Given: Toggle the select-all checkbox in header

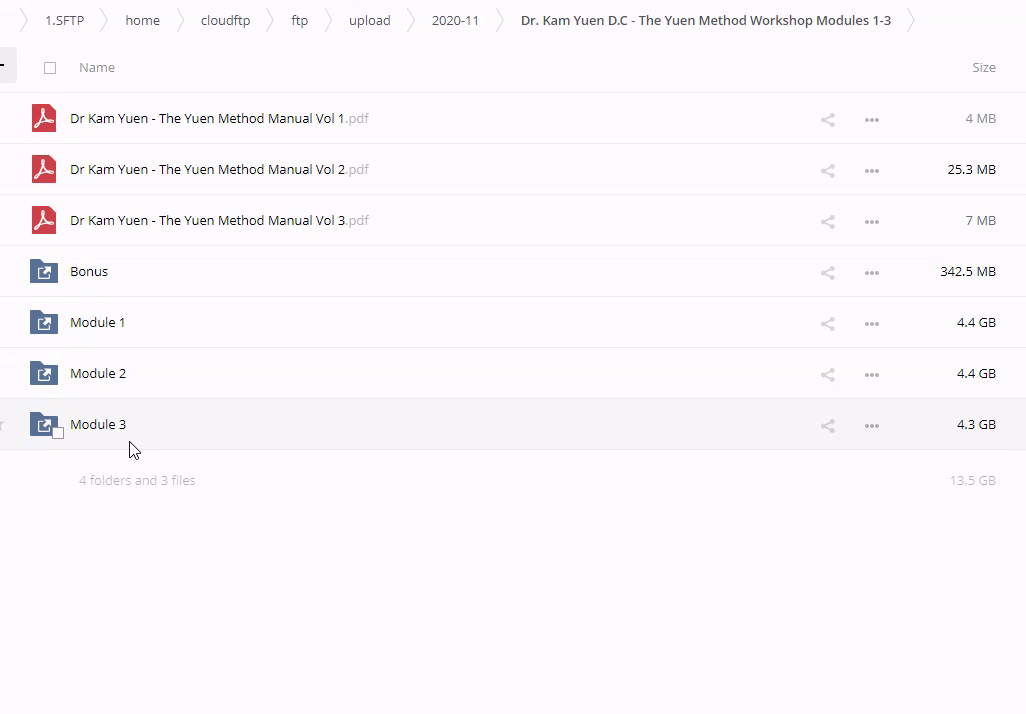Looking at the screenshot, I should point(50,68).
